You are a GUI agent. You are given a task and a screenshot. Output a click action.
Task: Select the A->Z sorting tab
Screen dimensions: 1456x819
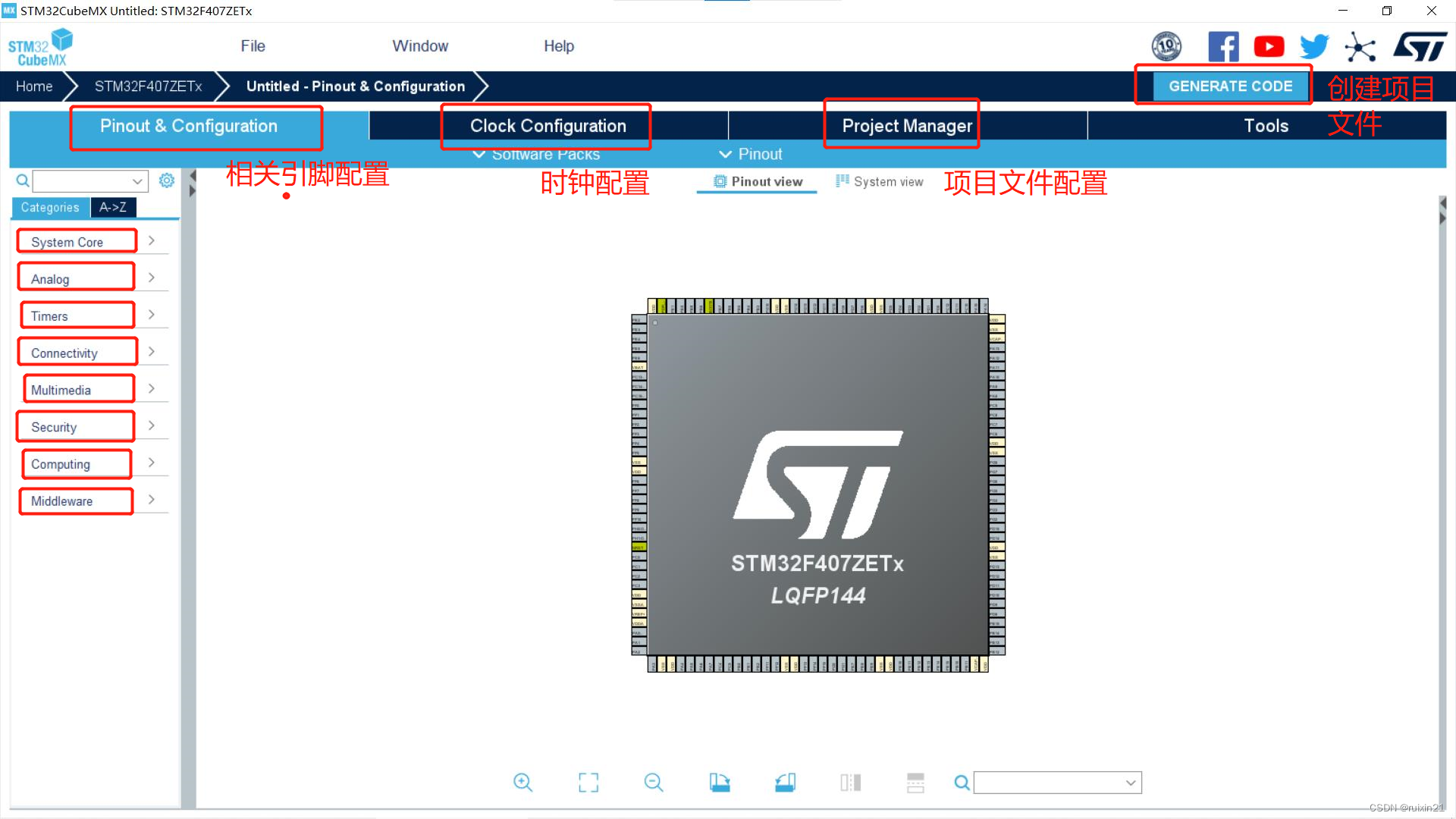[113, 208]
